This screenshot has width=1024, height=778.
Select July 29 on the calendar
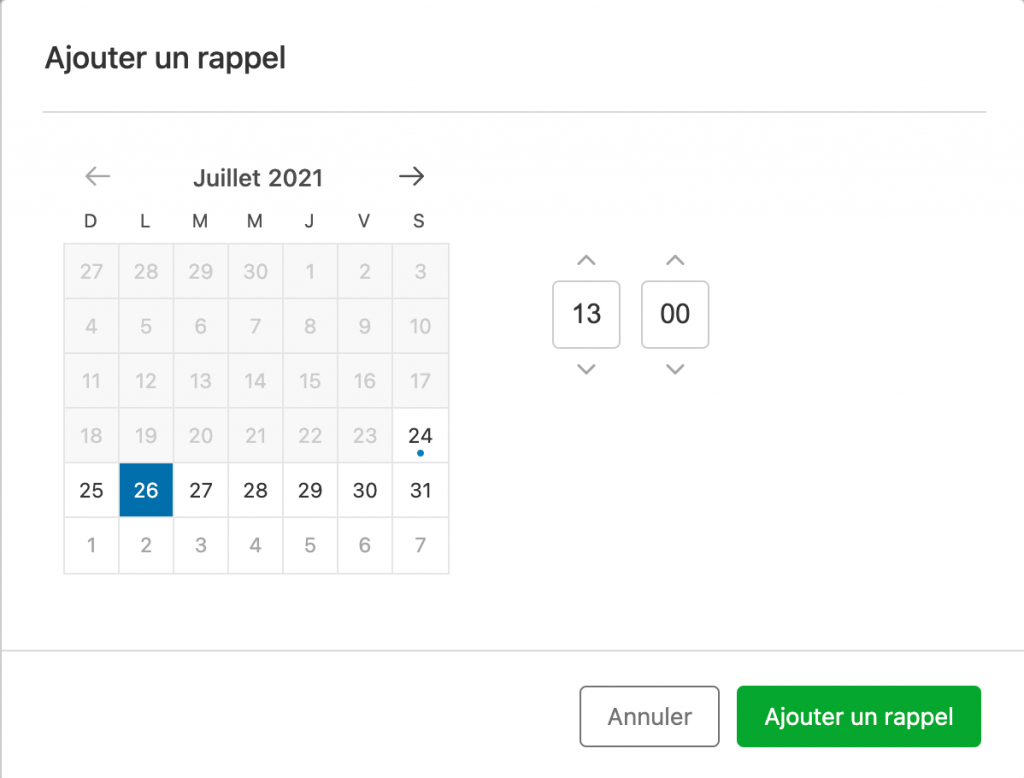[310, 491]
